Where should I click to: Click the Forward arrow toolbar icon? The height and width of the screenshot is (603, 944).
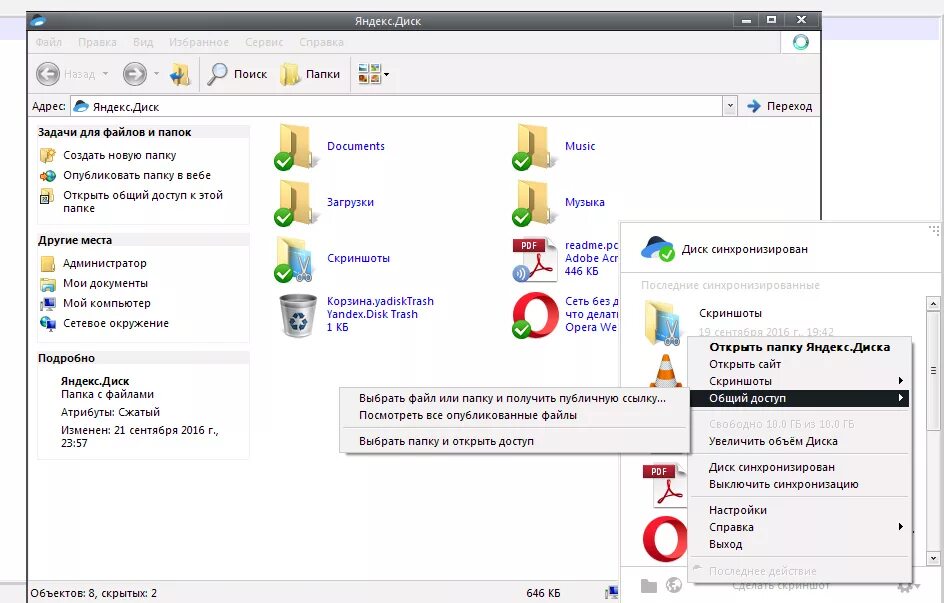click(134, 74)
